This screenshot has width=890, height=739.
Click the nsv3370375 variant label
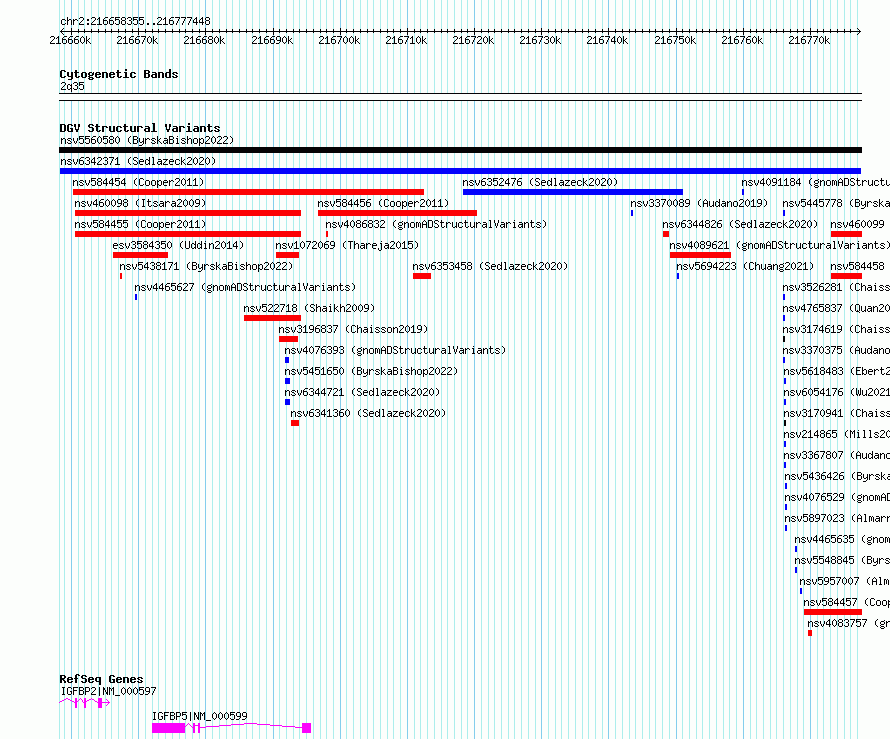pyautogui.click(x=836, y=350)
